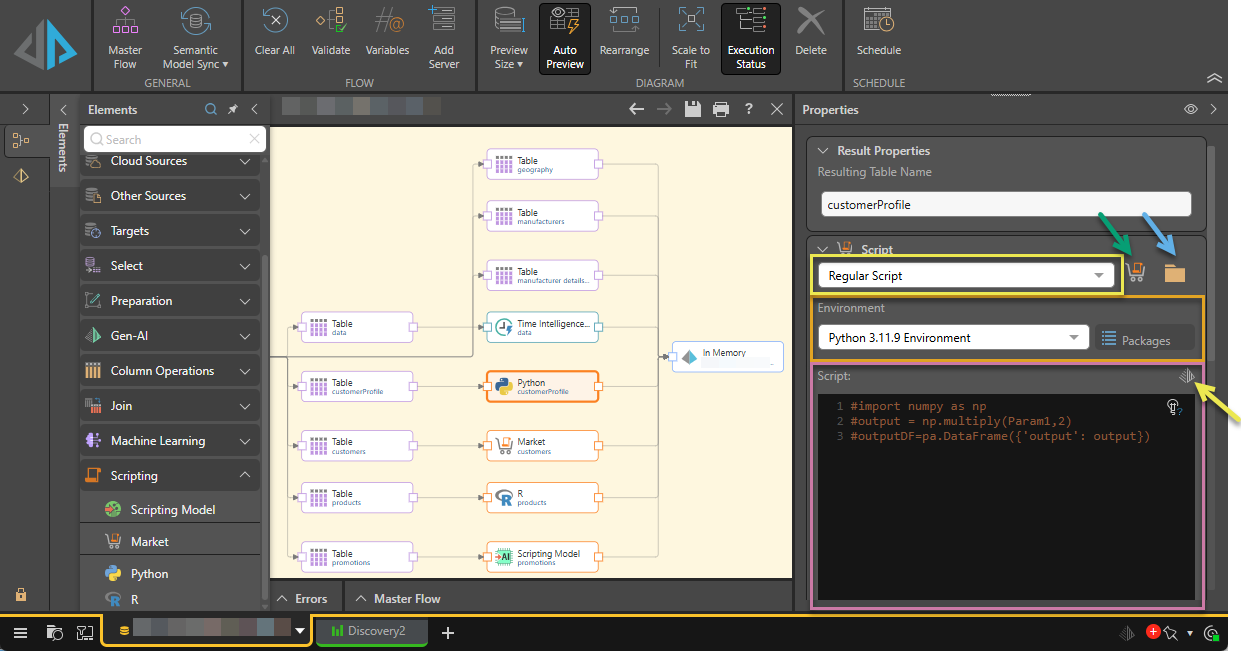The width and height of the screenshot is (1241, 651).
Task: Toggle Auto Preview off
Action: click(x=565, y=38)
